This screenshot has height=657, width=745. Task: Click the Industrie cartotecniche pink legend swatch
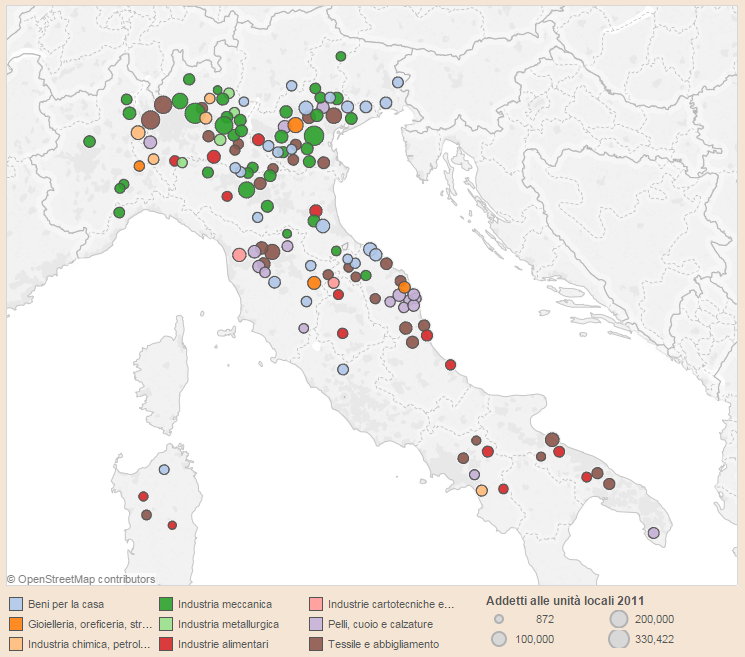(x=316, y=604)
